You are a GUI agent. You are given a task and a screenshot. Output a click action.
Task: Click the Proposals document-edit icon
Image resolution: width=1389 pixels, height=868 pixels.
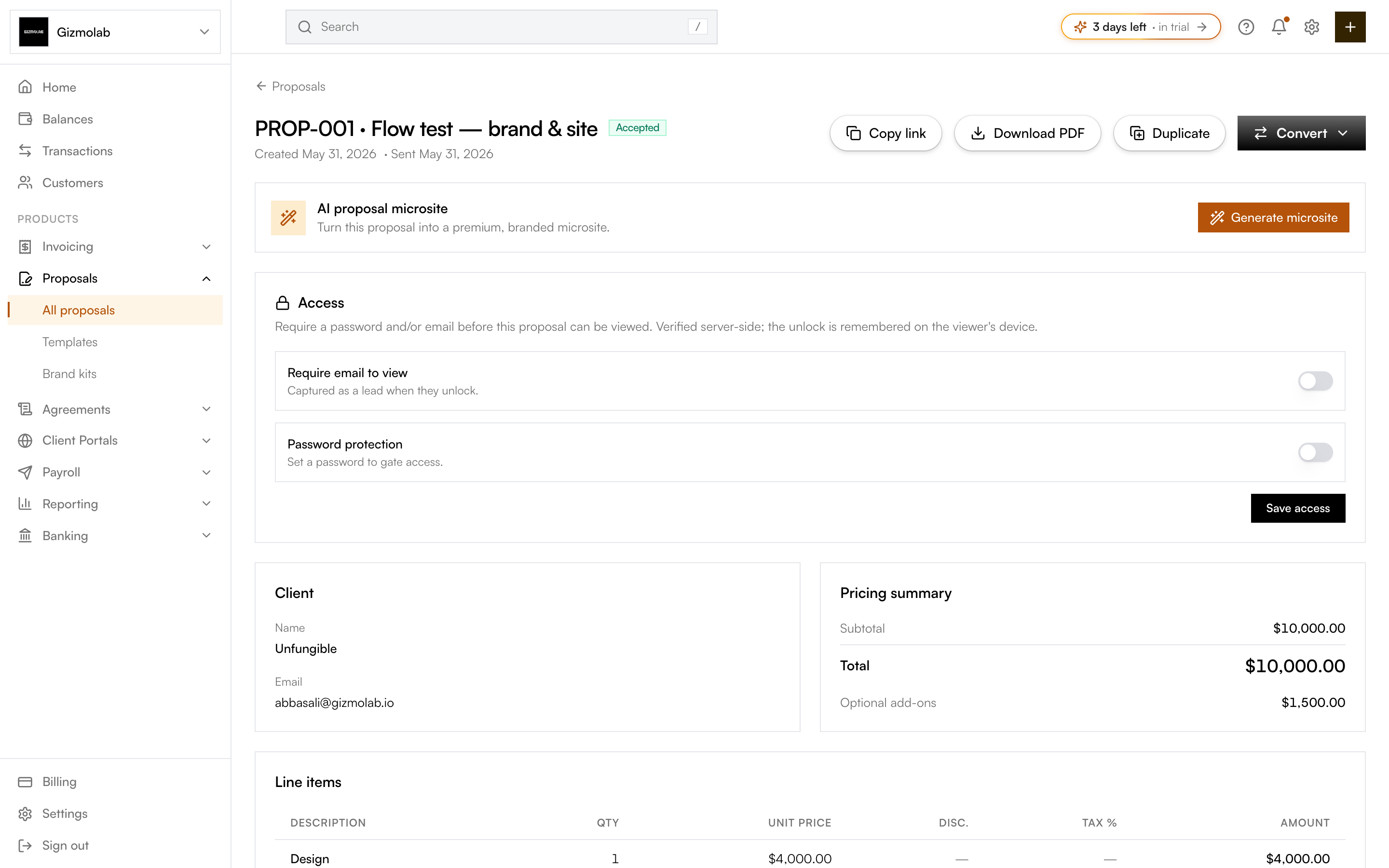point(25,278)
